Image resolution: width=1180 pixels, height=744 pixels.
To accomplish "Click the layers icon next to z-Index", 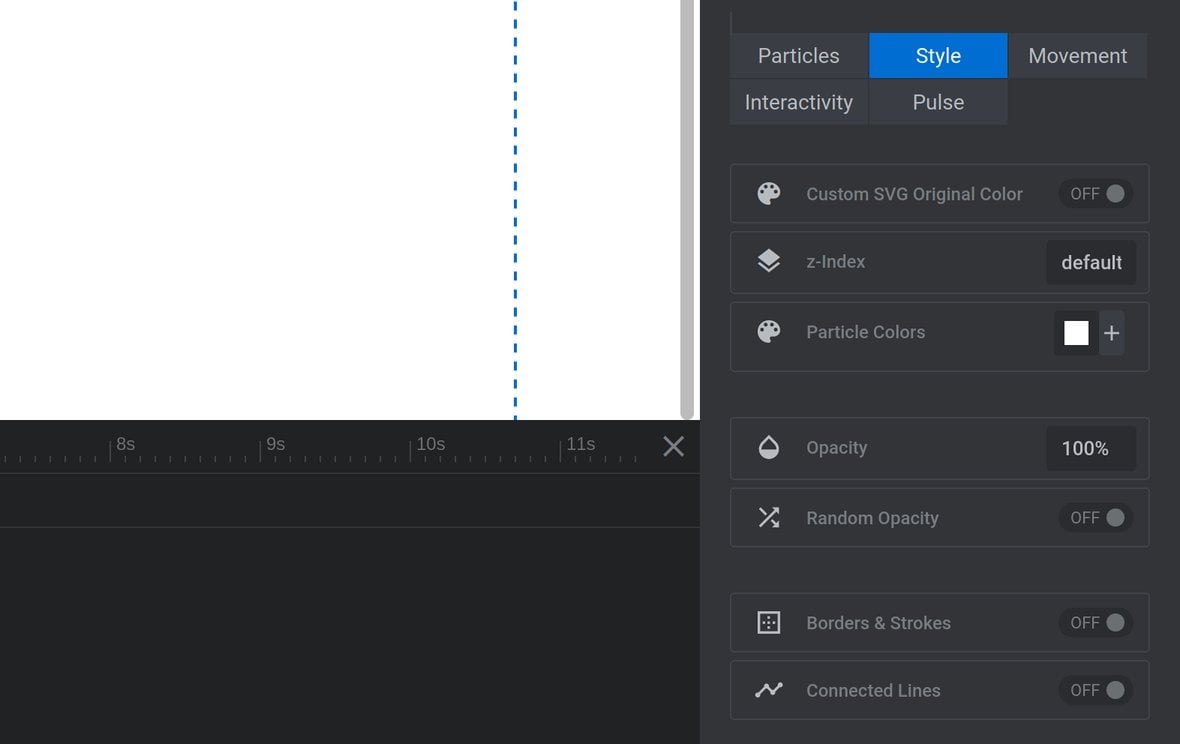I will click(x=768, y=261).
